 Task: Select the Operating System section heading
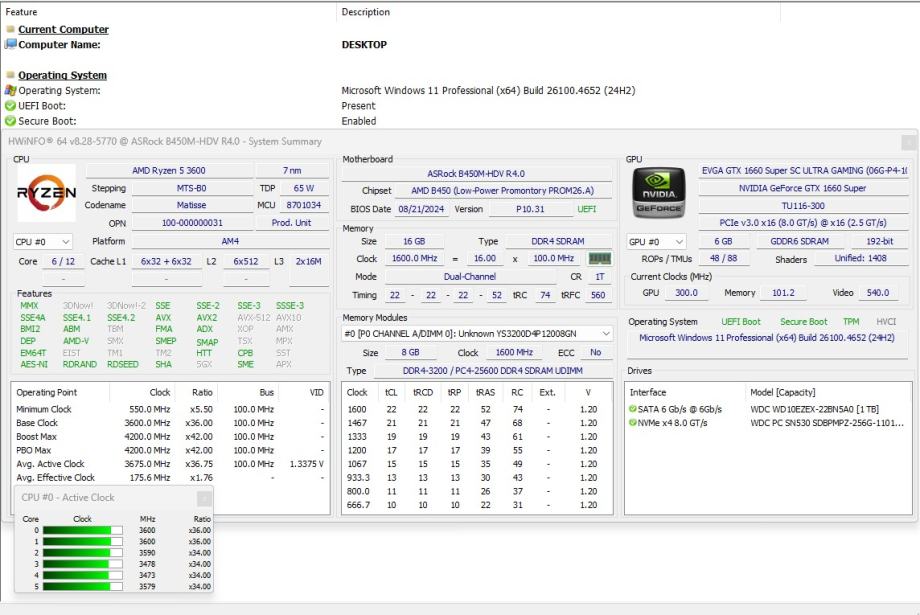coord(62,75)
